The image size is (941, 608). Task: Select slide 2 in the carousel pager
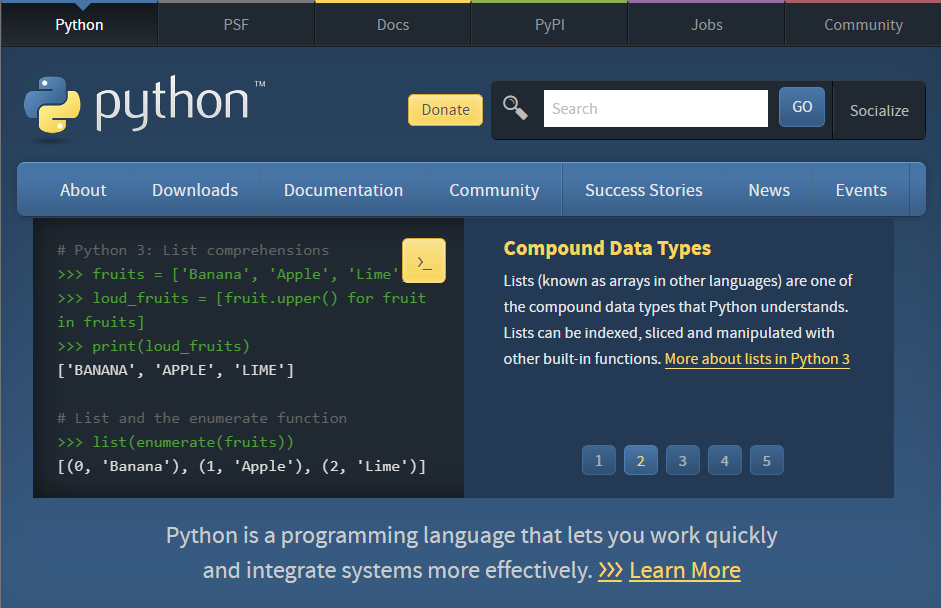[x=641, y=460]
